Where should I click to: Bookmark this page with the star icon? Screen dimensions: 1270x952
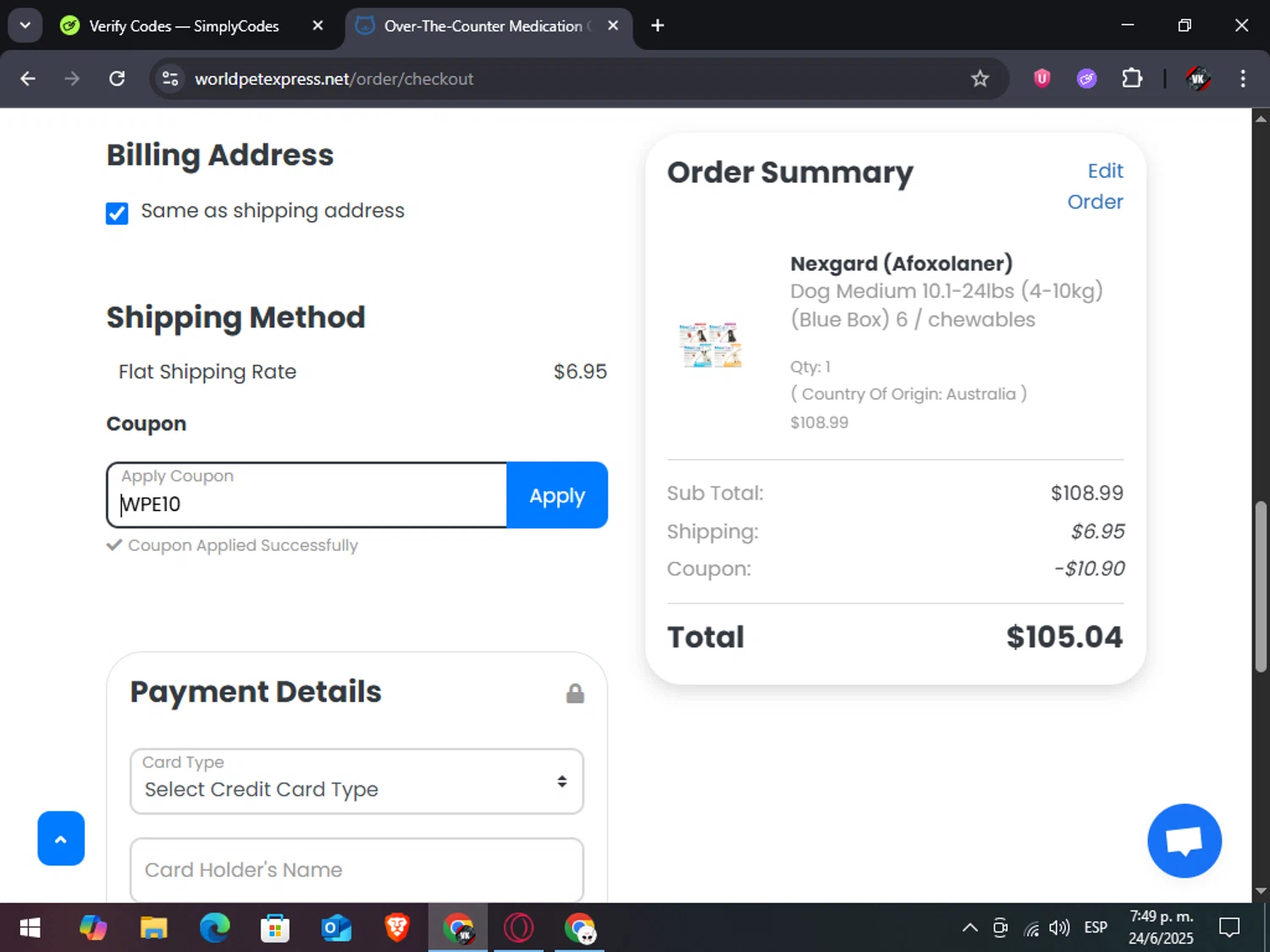tap(980, 79)
